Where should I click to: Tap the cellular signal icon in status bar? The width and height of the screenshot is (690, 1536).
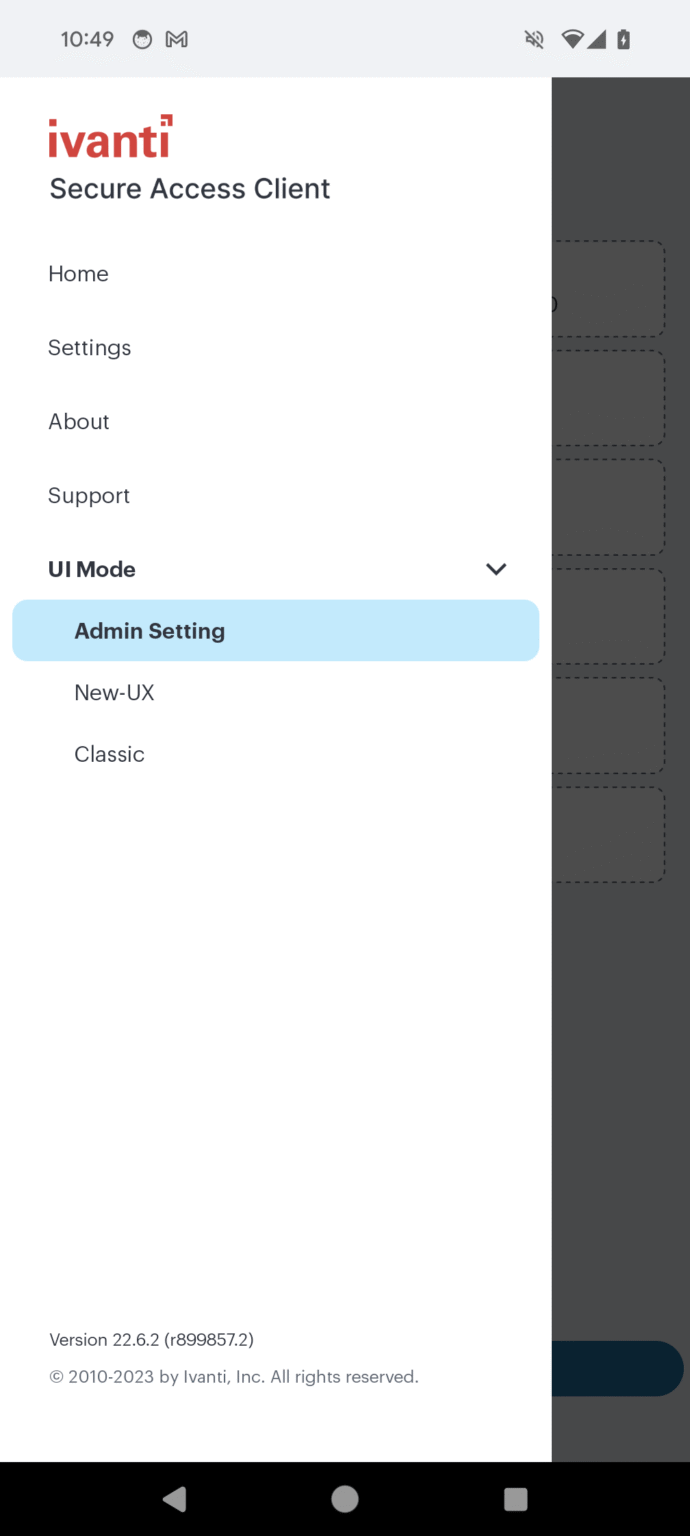[599, 40]
